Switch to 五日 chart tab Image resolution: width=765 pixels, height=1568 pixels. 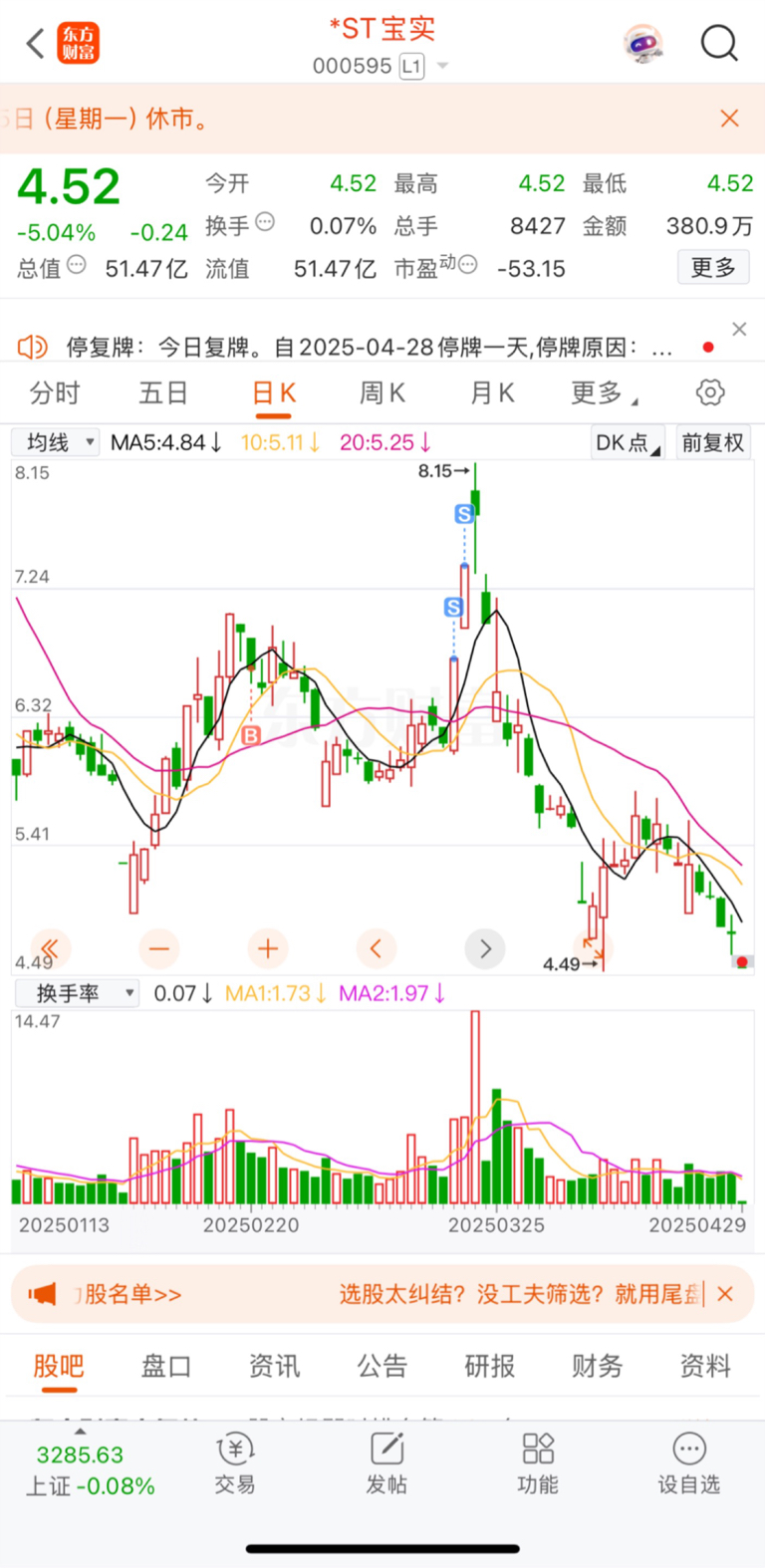click(163, 392)
